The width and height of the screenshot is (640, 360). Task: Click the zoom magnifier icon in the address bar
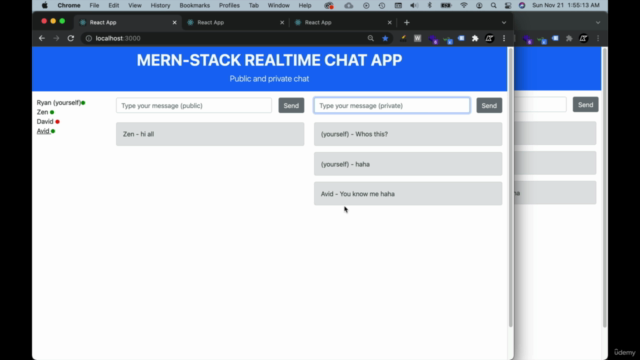371,38
